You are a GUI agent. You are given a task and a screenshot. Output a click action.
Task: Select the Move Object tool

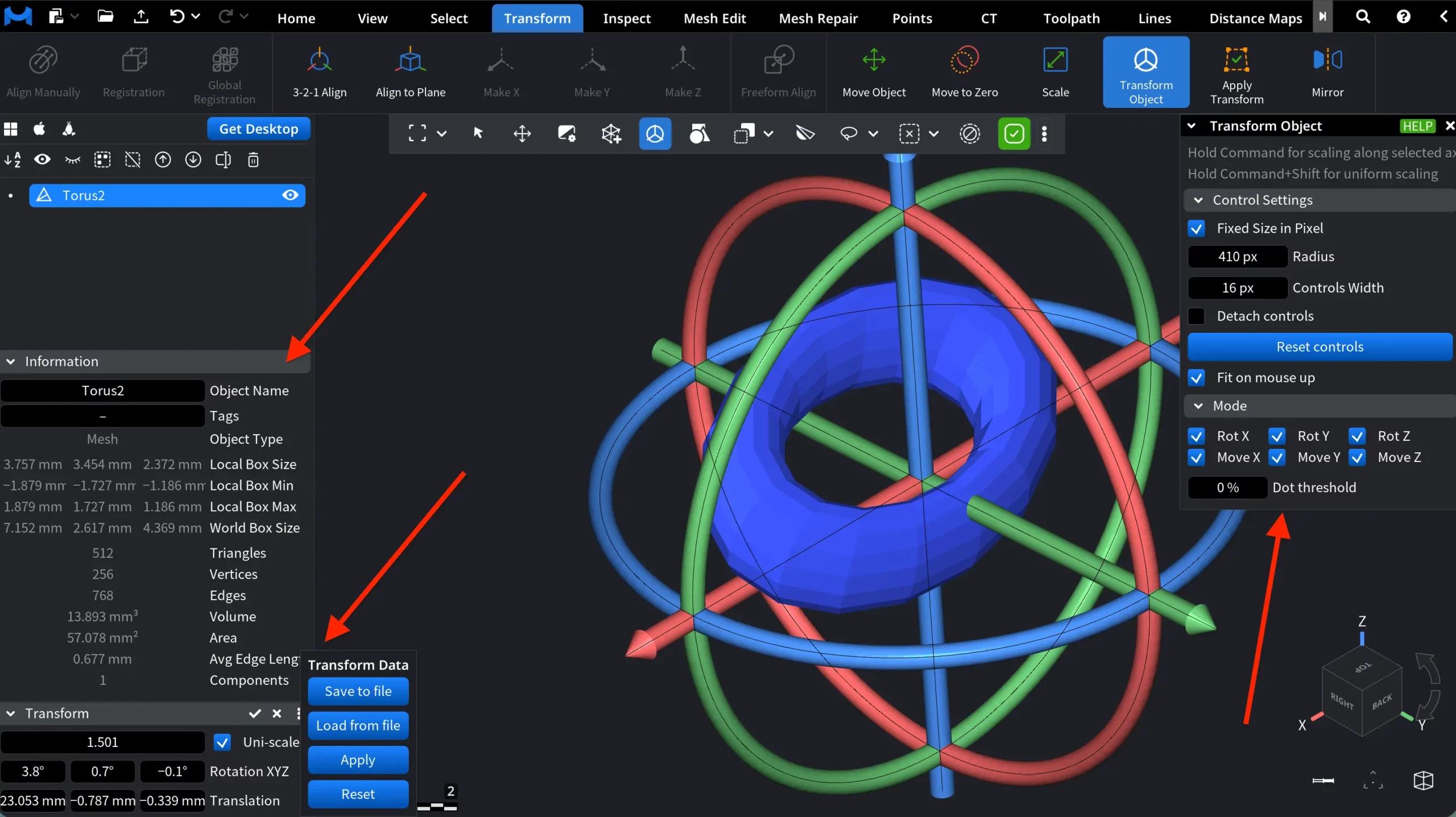tap(874, 71)
